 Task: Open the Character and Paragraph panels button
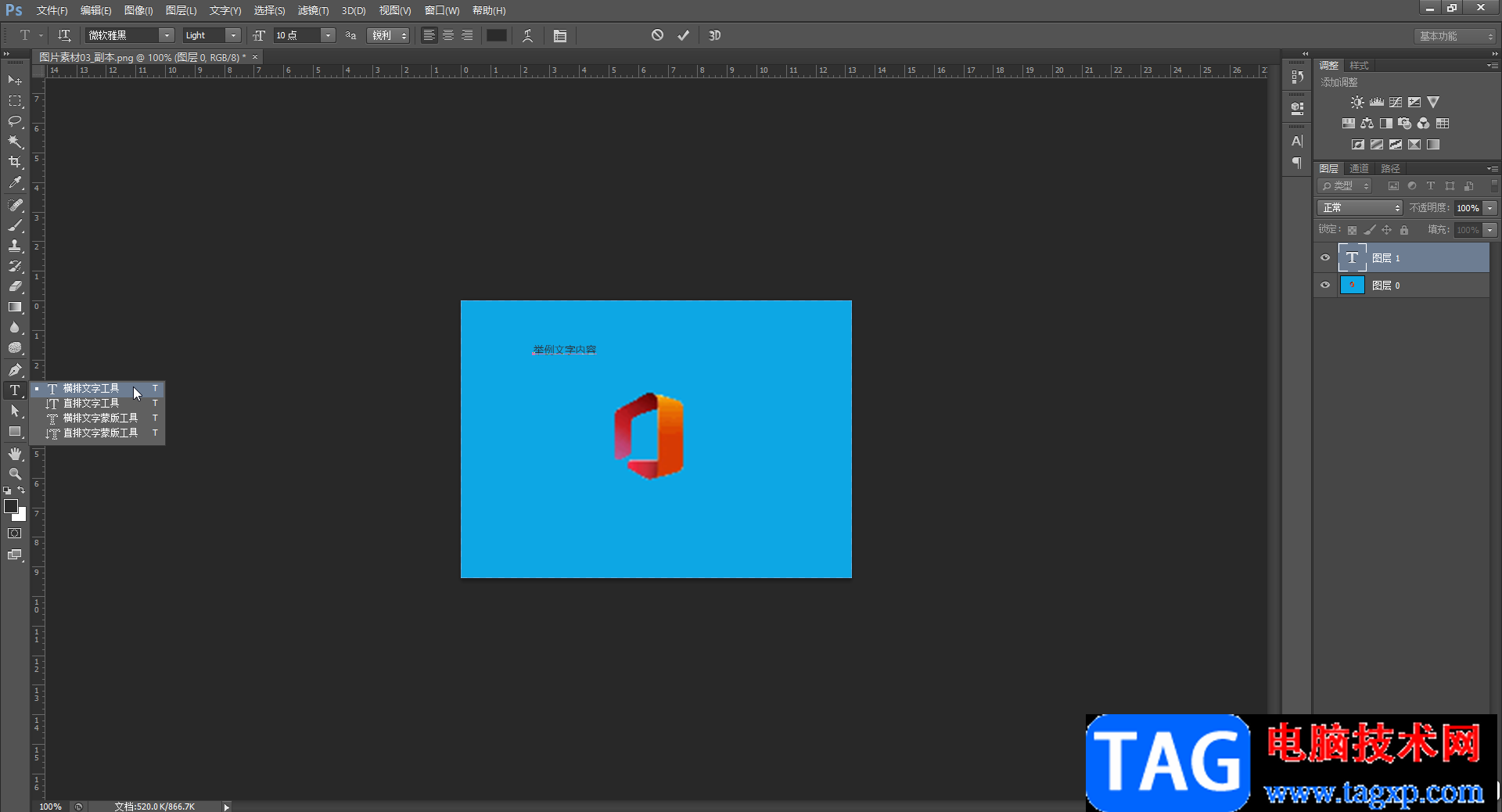560,35
